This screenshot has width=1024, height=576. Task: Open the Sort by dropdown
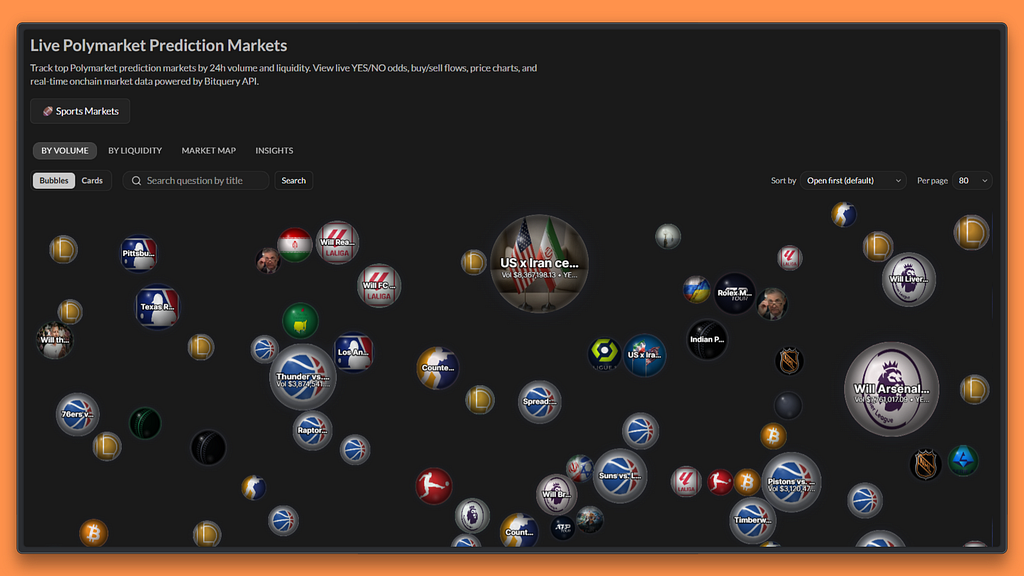[853, 180]
